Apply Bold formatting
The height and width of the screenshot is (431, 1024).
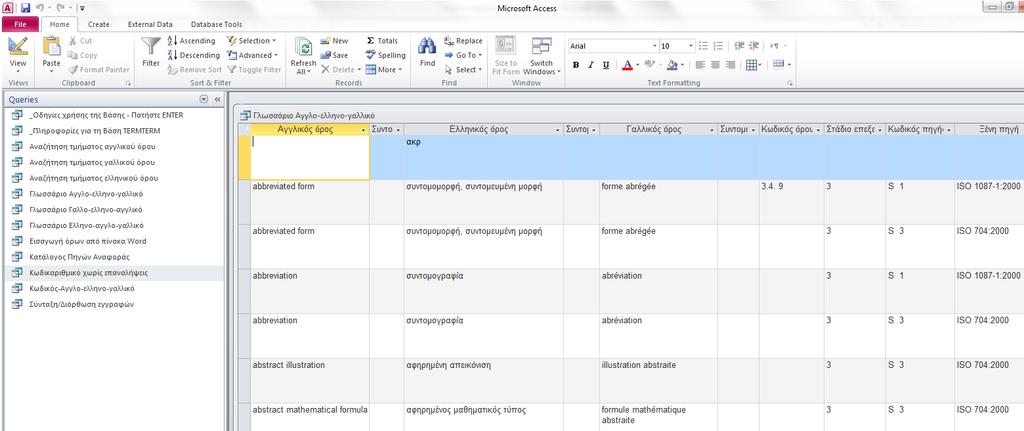point(576,65)
